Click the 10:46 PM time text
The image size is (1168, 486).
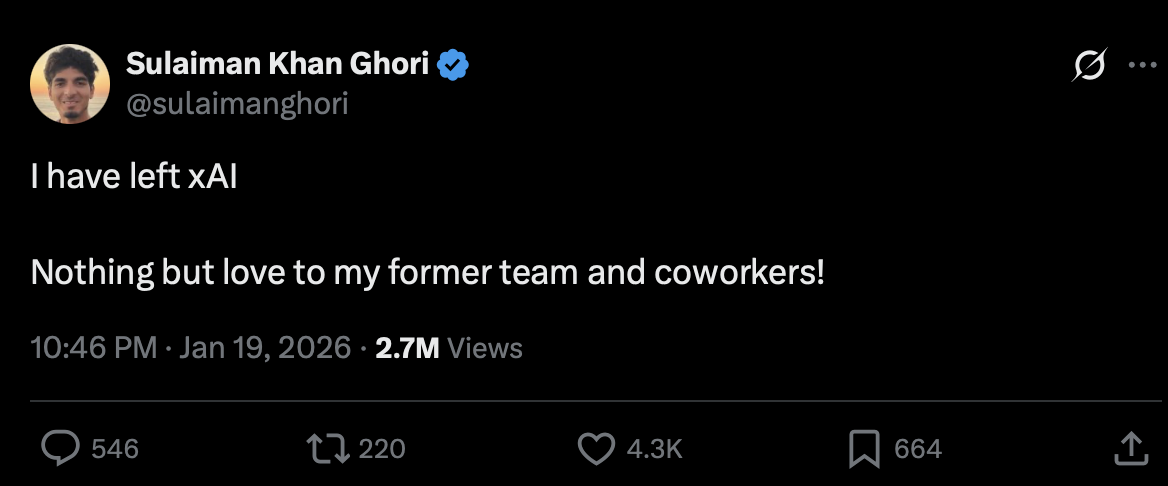coord(94,348)
